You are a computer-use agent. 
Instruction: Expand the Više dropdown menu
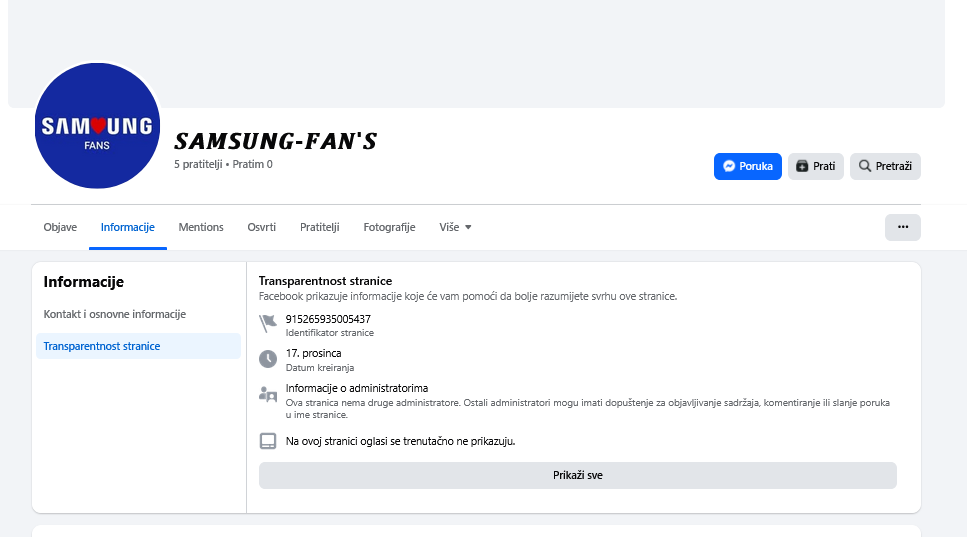(x=455, y=227)
